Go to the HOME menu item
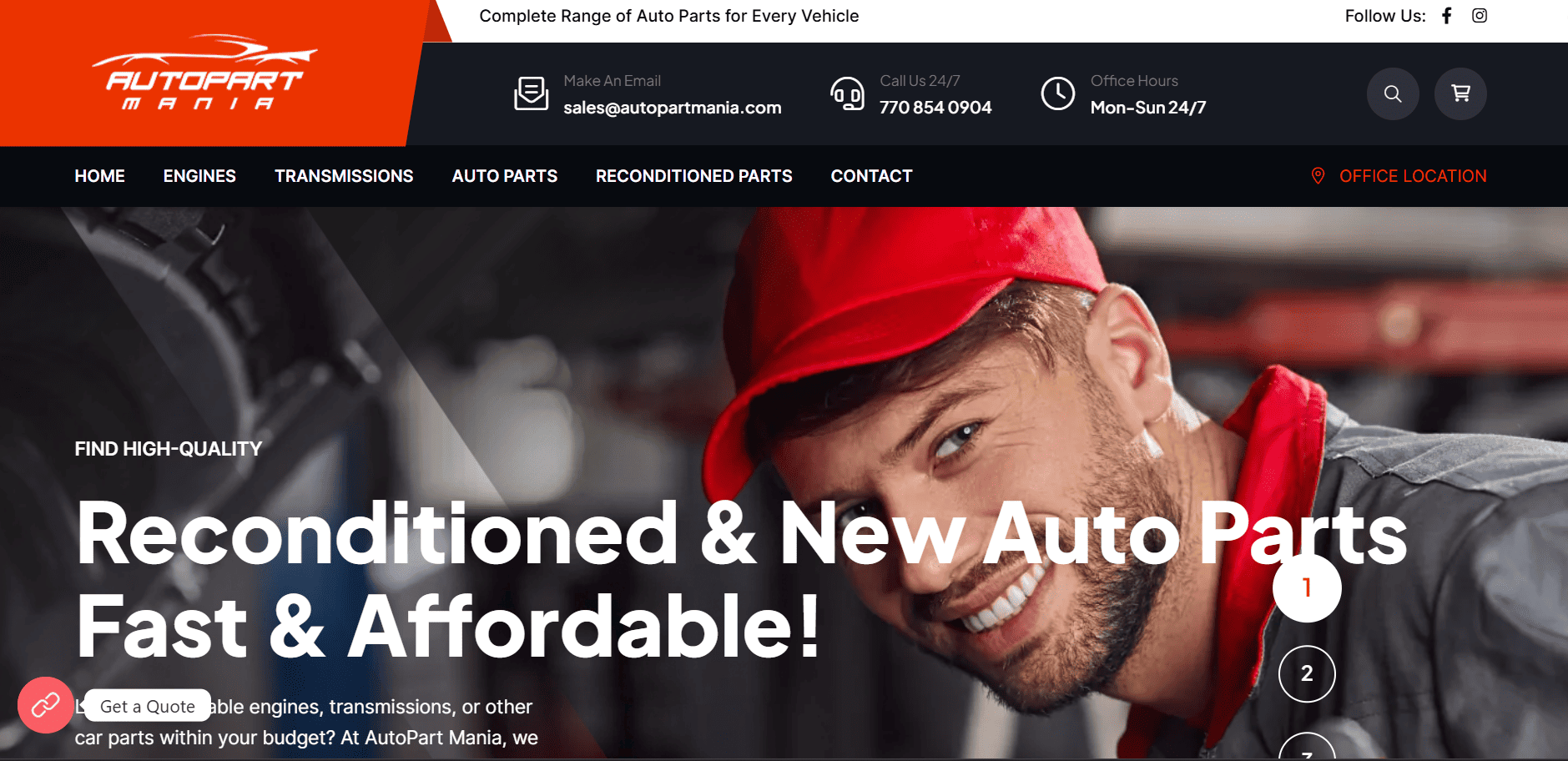 [x=99, y=176]
